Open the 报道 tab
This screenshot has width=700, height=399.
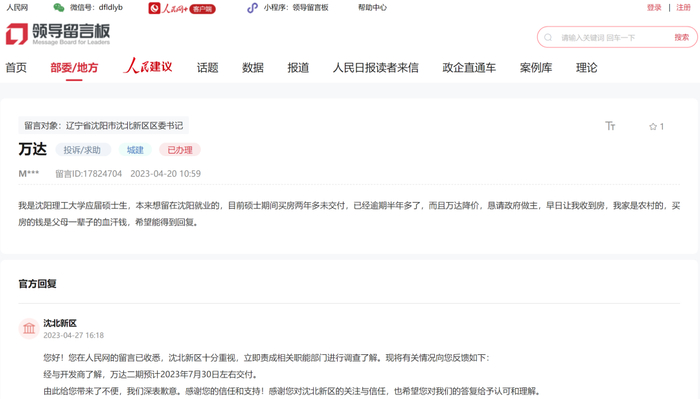coord(298,67)
